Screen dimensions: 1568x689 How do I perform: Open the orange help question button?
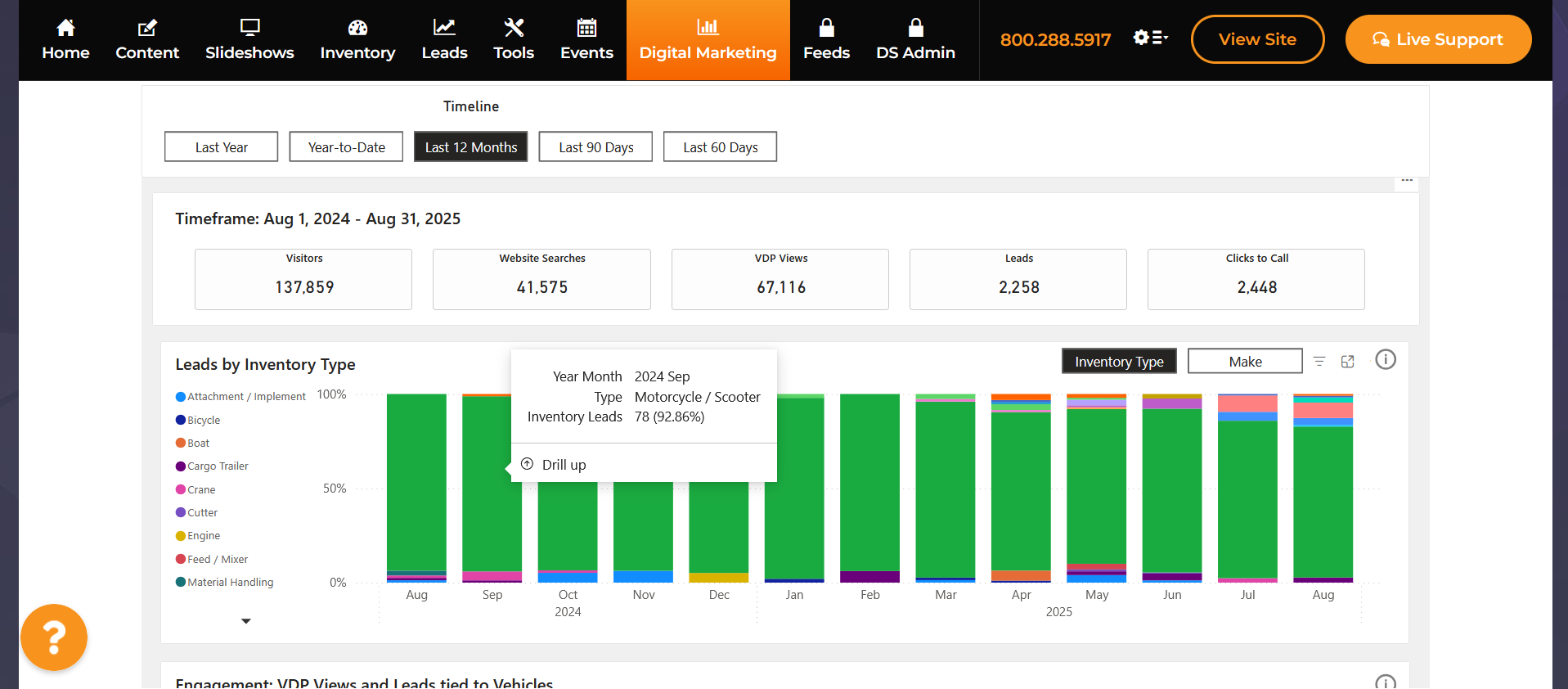click(x=54, y=637)
